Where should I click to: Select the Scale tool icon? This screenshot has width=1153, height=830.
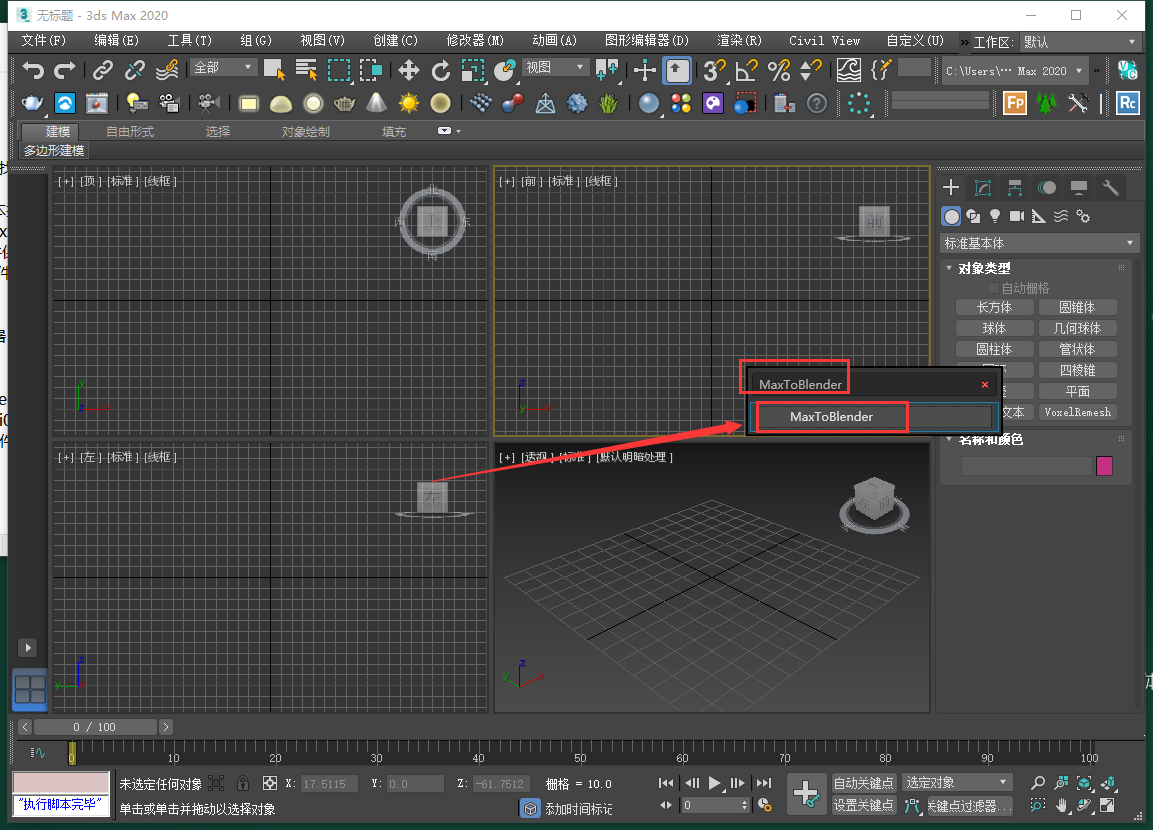(472, 71)
